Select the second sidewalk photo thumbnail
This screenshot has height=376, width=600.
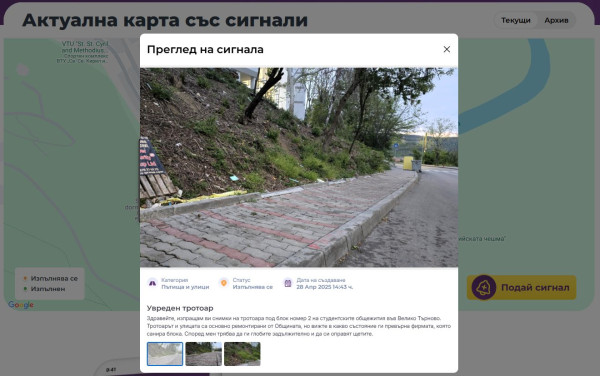[204, 354]
